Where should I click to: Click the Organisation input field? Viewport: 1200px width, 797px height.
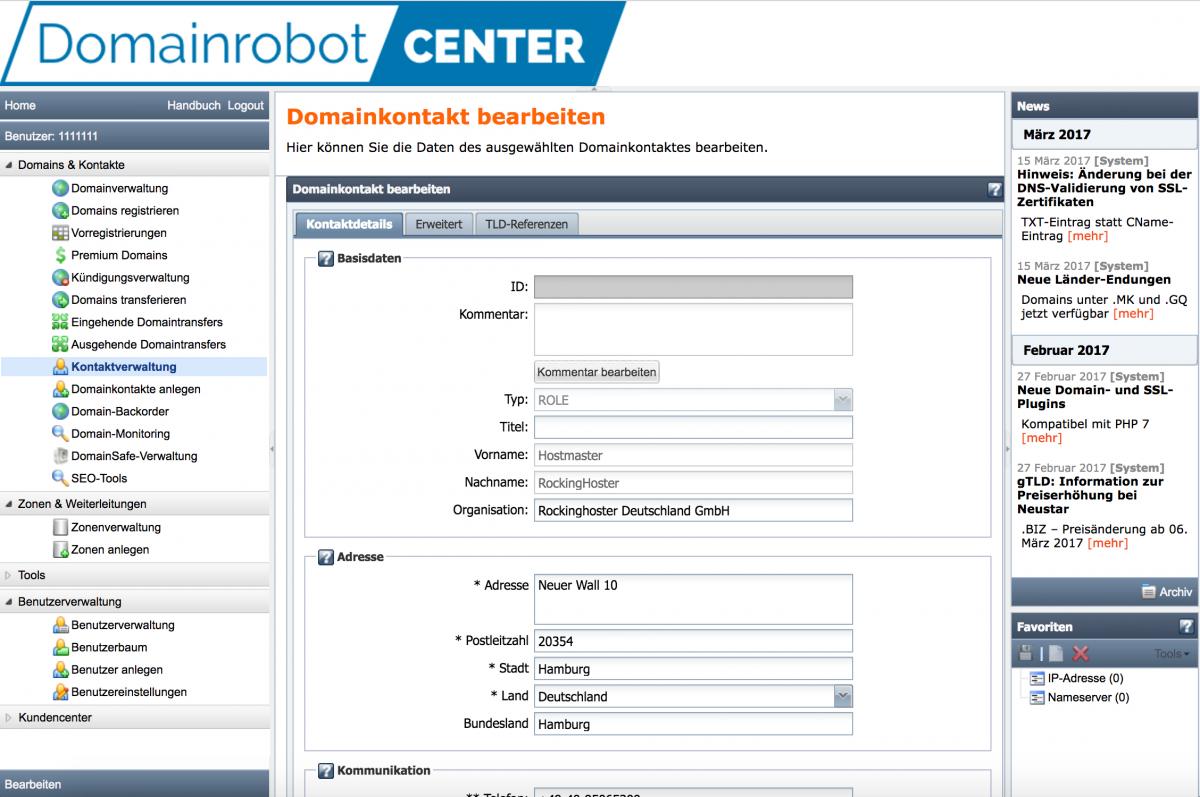[693, 510]
